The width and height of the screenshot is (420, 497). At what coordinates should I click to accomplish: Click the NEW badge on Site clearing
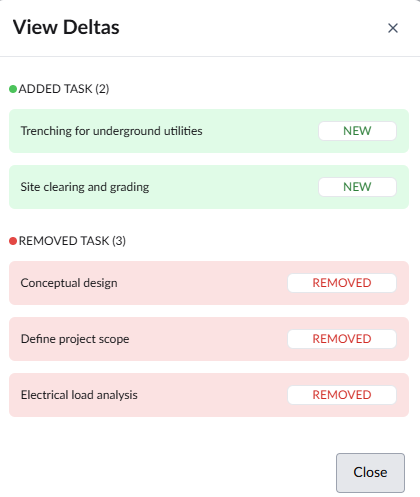[357, 187]
